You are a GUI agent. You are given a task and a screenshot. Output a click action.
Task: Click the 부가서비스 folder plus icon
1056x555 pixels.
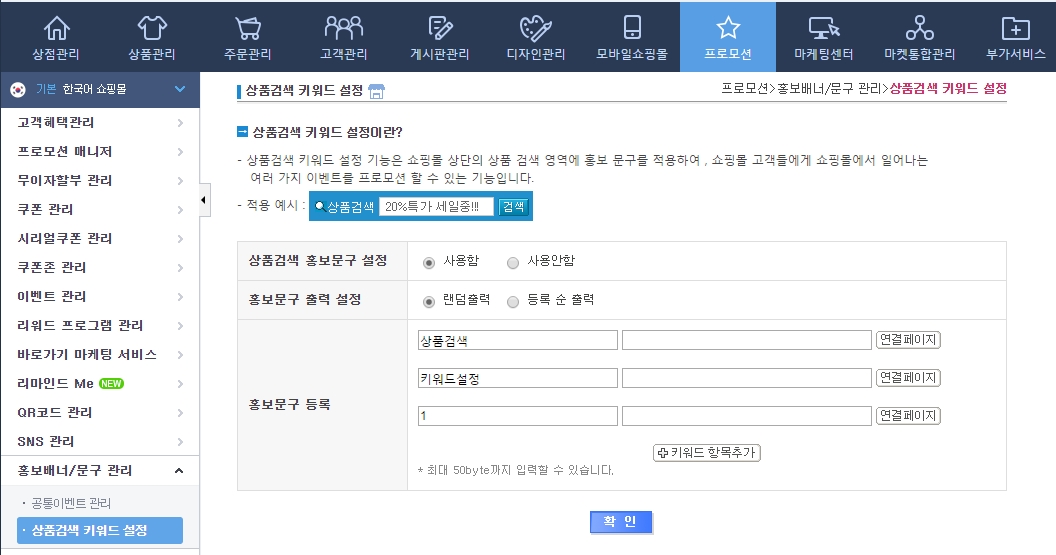[1015, 29]
